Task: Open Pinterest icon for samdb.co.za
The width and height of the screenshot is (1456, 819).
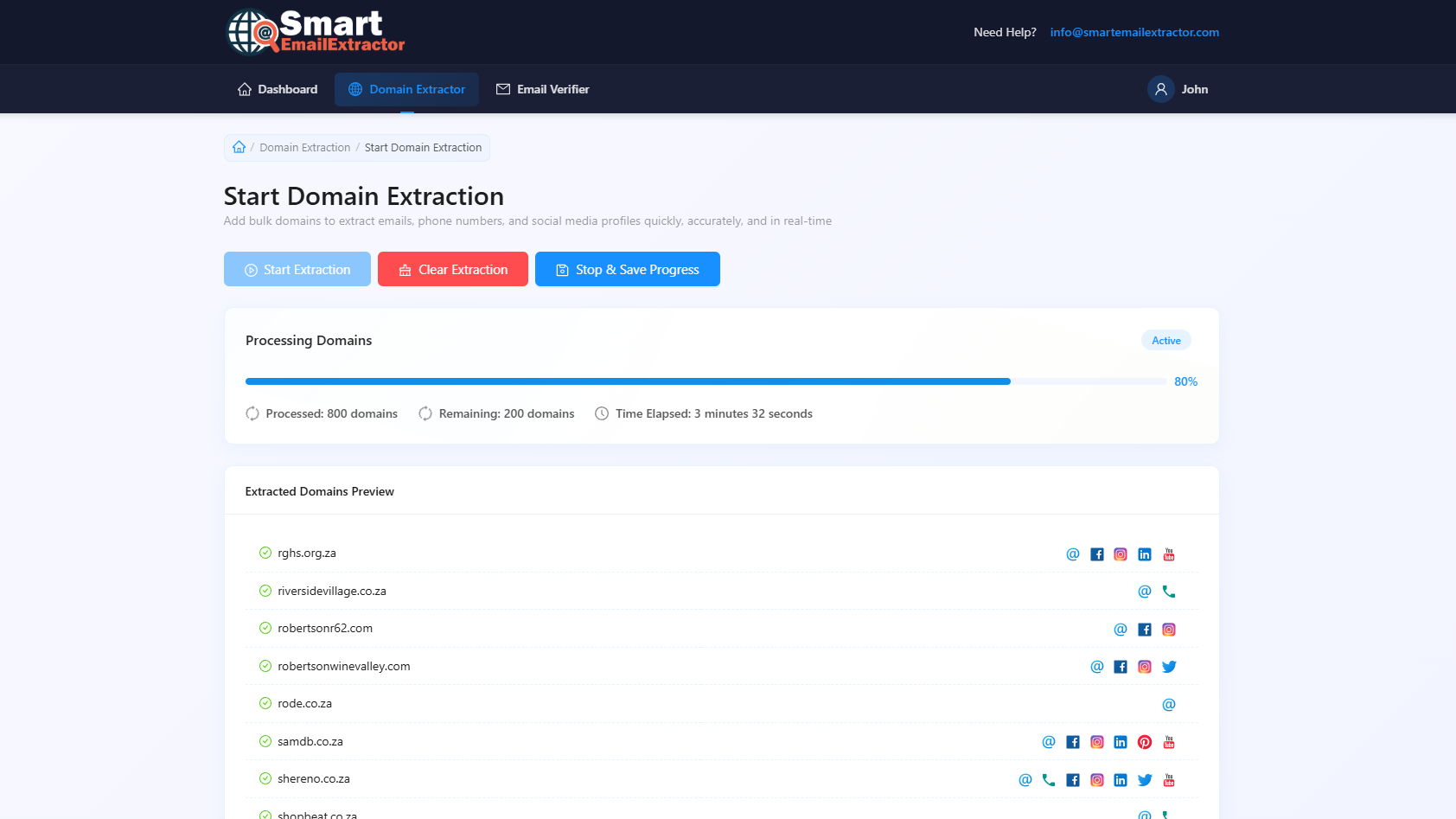Action: coord(1144,742)
